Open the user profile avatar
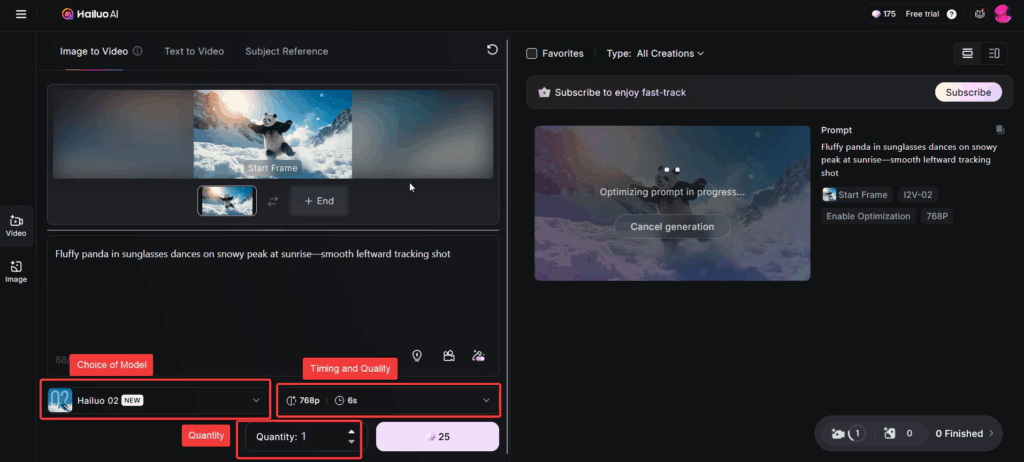This screenshot has height=462, width=1024. [1002, 14]
